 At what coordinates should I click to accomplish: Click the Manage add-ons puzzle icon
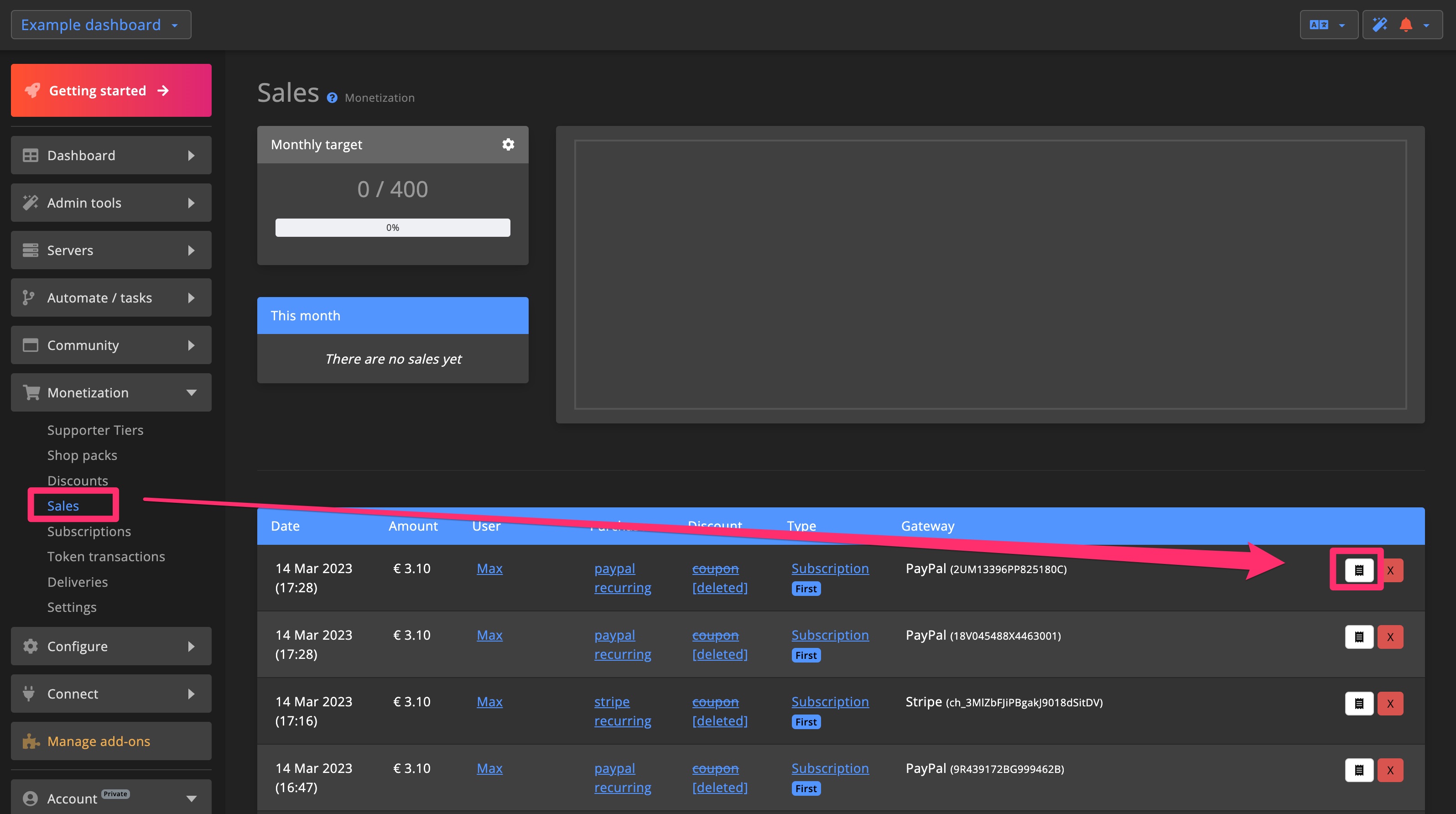pos(31,741)
